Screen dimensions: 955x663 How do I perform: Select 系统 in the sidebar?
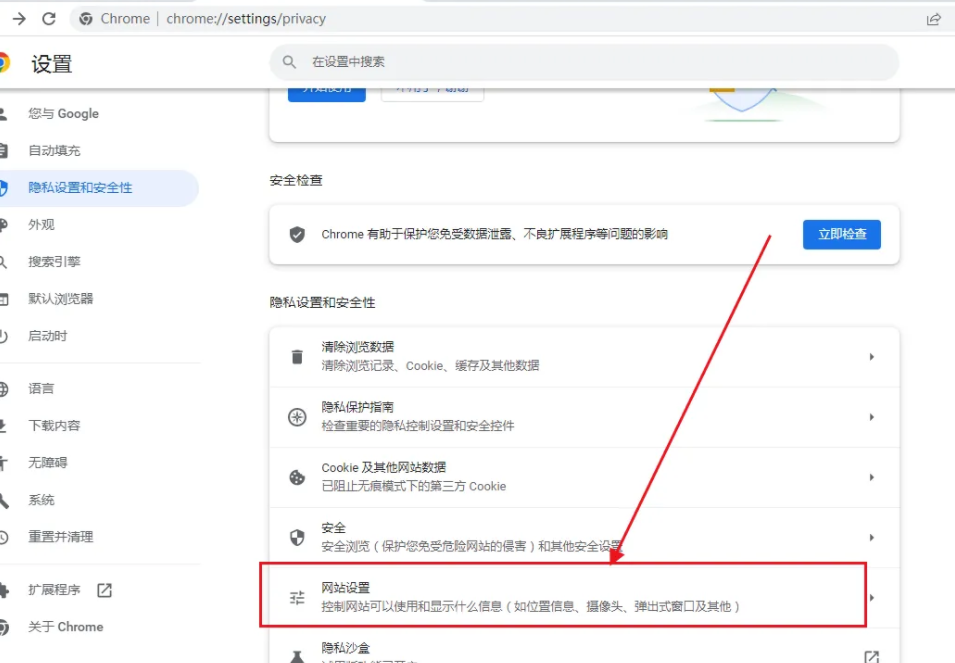[x=41, y=500]
